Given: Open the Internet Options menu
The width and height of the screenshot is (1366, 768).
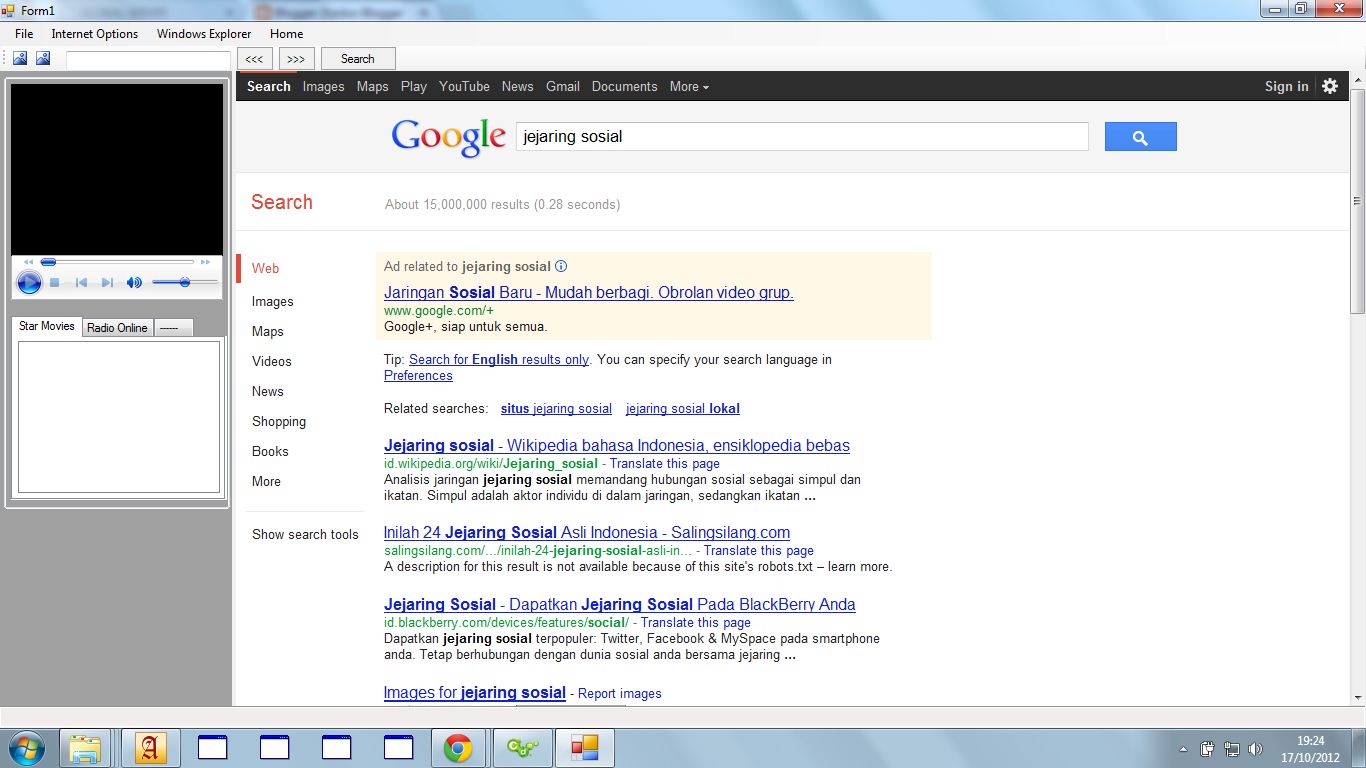Looking at the screenshot, I should tap(95, 34).
